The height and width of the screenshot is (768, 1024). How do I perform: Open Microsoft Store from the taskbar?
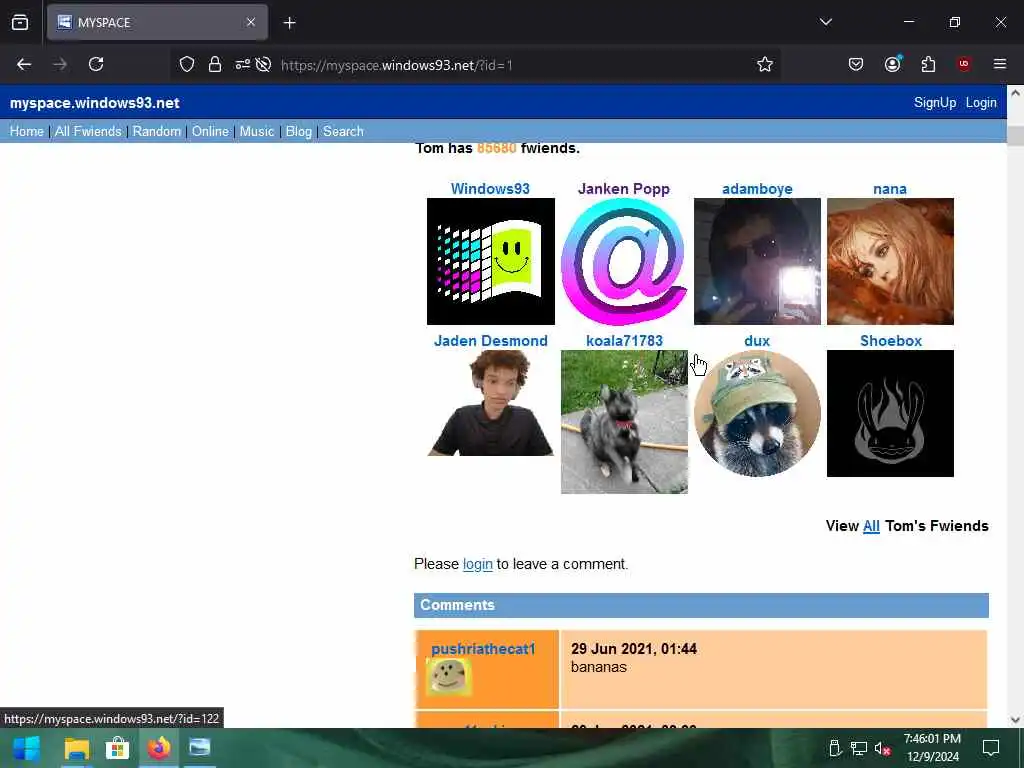(118, 748)
